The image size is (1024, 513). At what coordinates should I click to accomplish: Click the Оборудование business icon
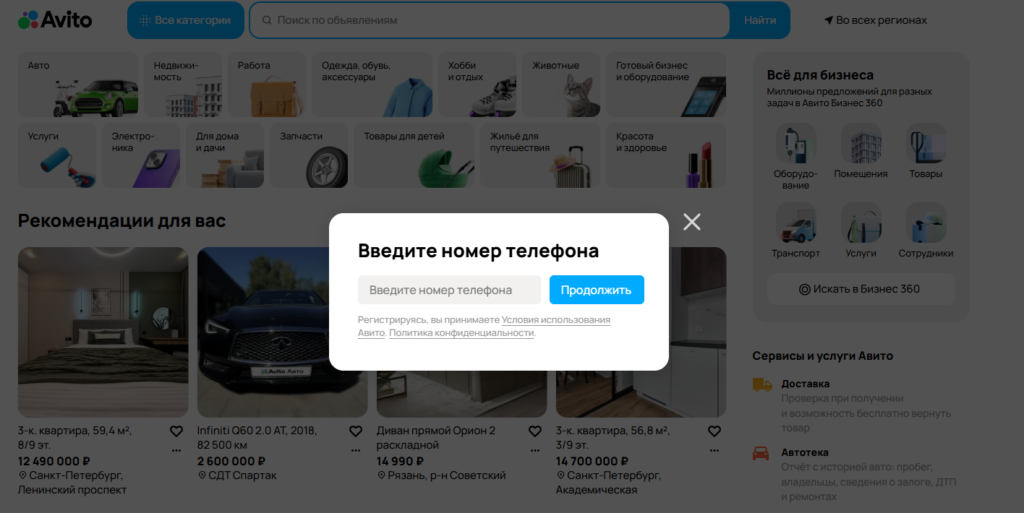pyautogui.click(x=795, y=144)
